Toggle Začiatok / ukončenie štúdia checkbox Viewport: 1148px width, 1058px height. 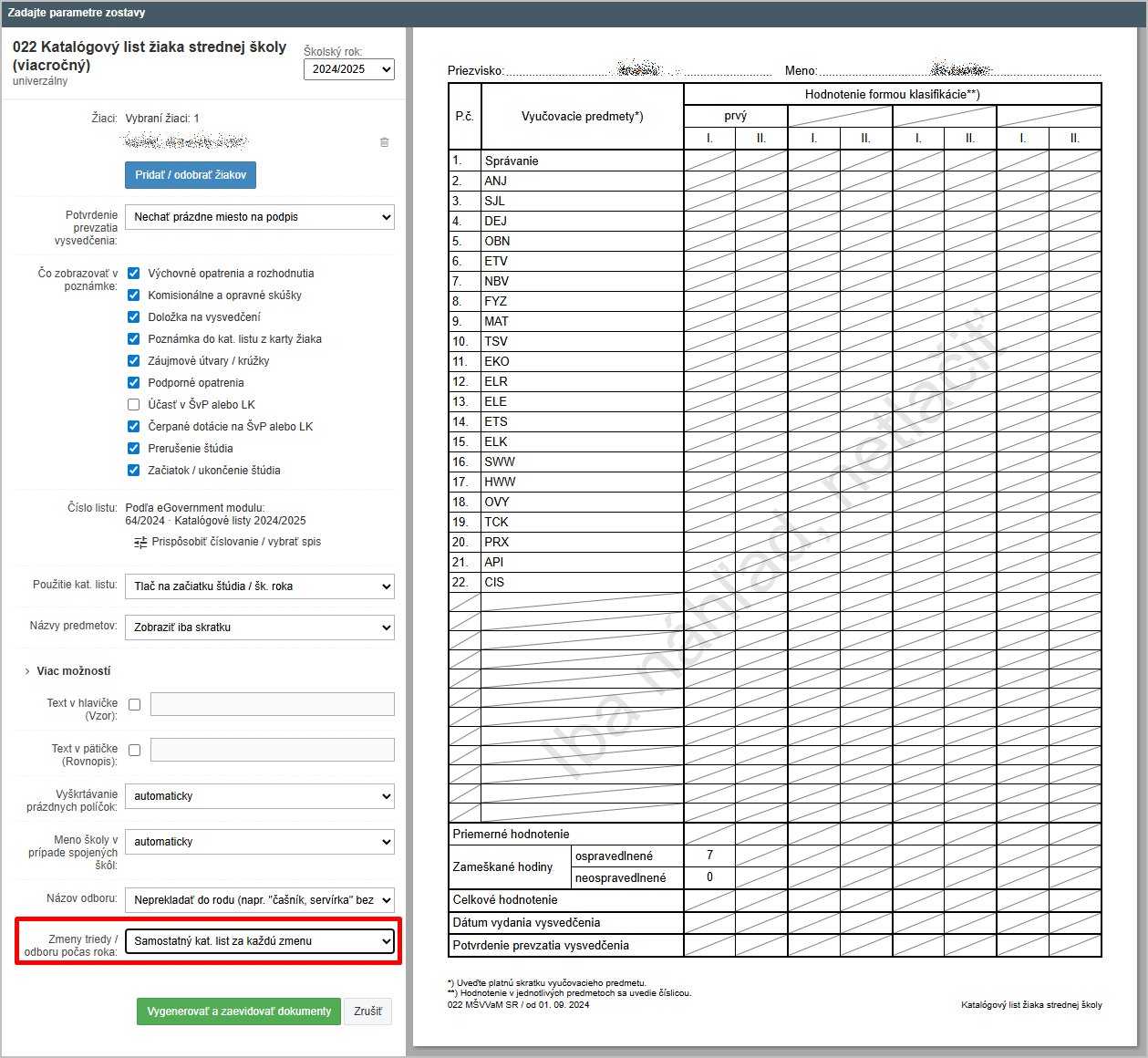134,471
